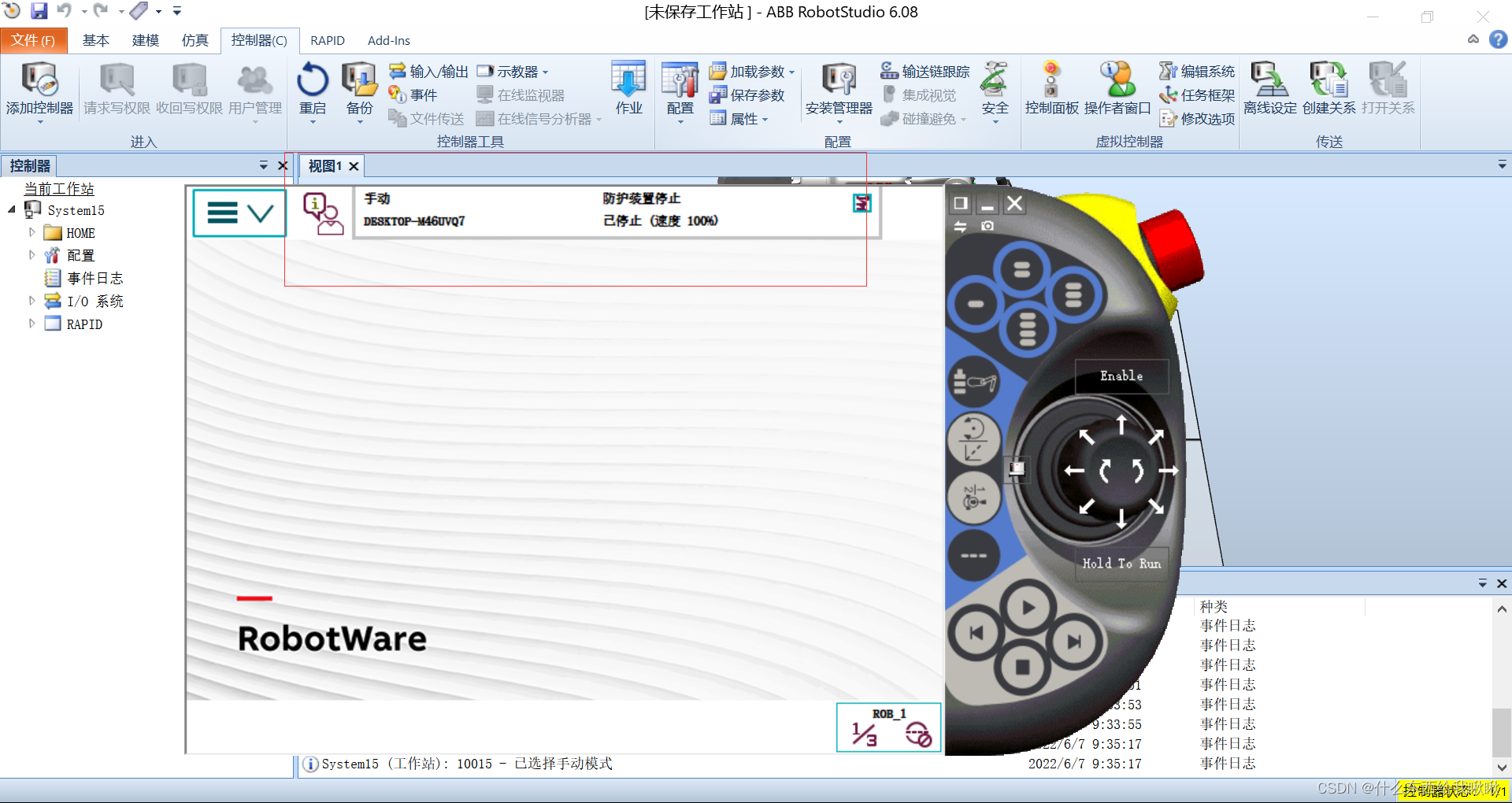Expand the I/O 系统 node
This screenshot has width=1512, height=803.
click(31, 301)
